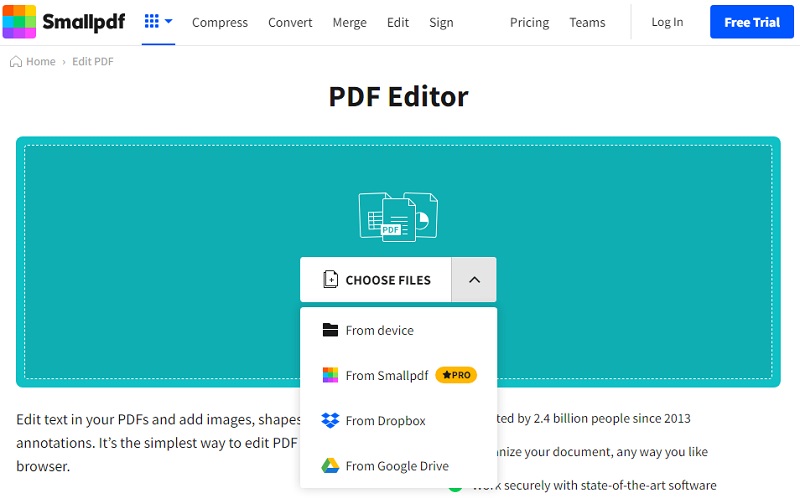View the Pricing page

pyautogui.click(x=530, y=22)
